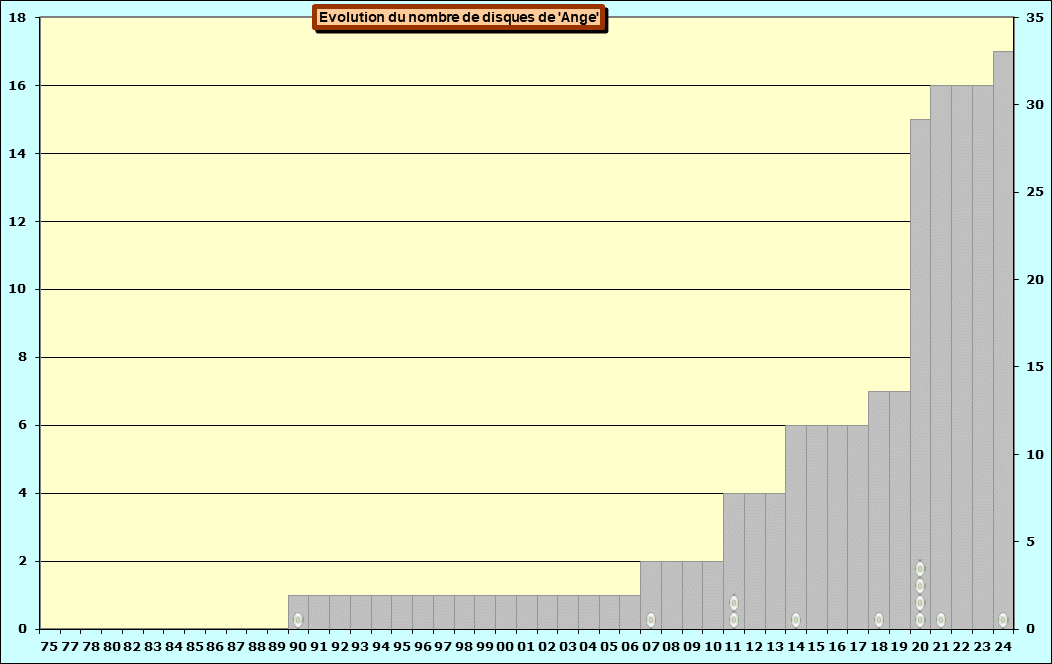This screenshot has width=1052, height=664.
Task: Click the gray bar for year 22
Action: coord(961,350)
